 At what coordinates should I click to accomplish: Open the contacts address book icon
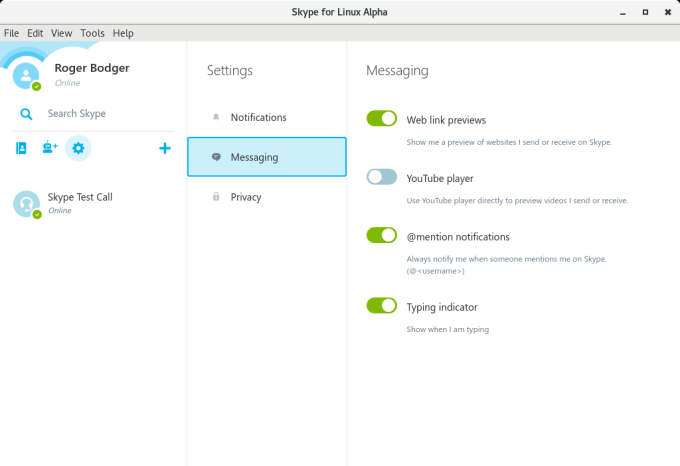pyautogui.click(x=22, y=148)
